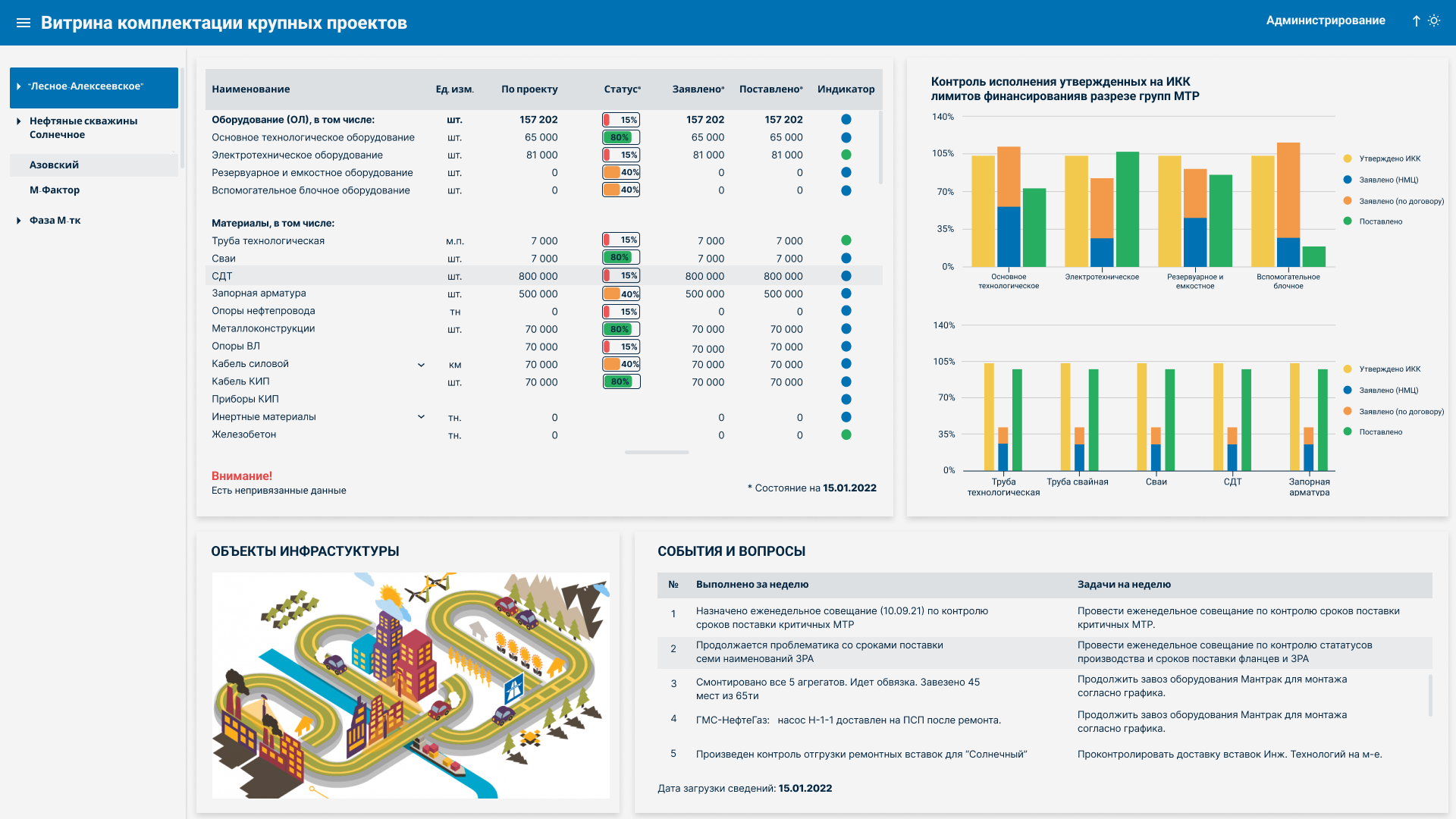The height and width of the screenshot is (819, 1456).
Task: Click the 15% status badge for СДТ
Action: click(x=621, y=276)
